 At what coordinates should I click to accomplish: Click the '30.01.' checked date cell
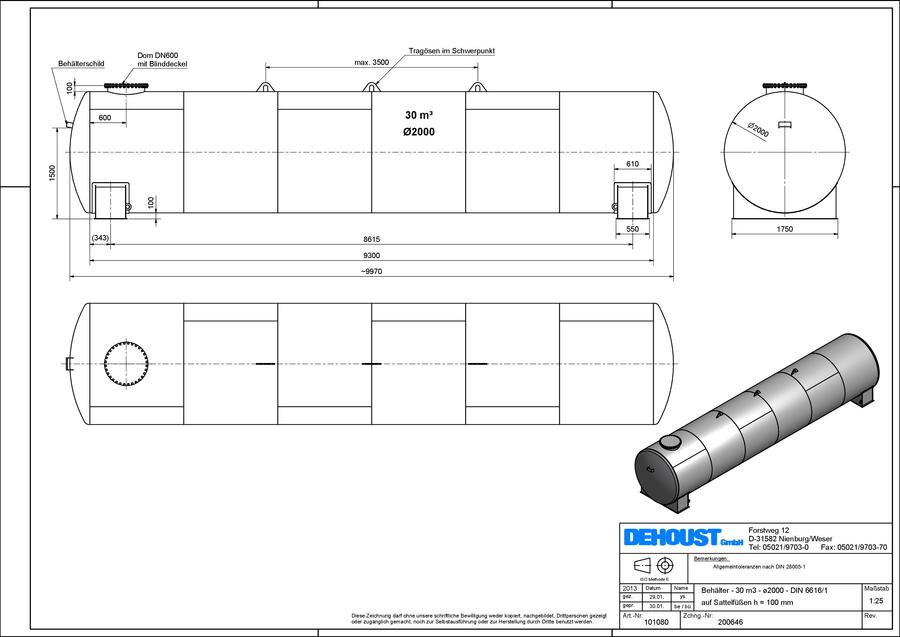pyautogui.click(x=655, y=606)
